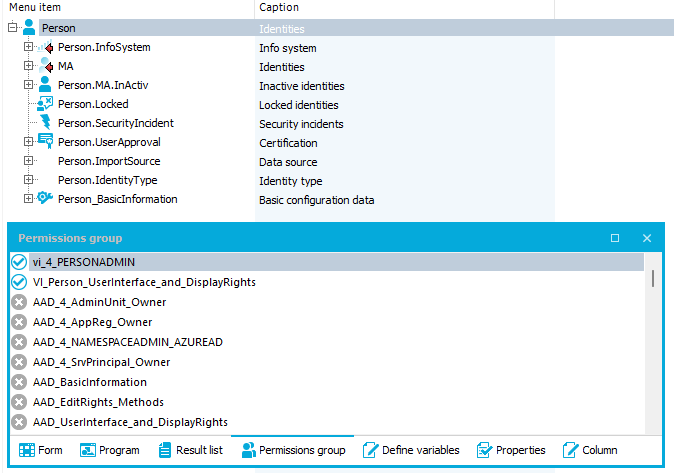Viewport: 674px width, 473px height.
Task: Click the Permissions group panel title
Action: (70, 238)
